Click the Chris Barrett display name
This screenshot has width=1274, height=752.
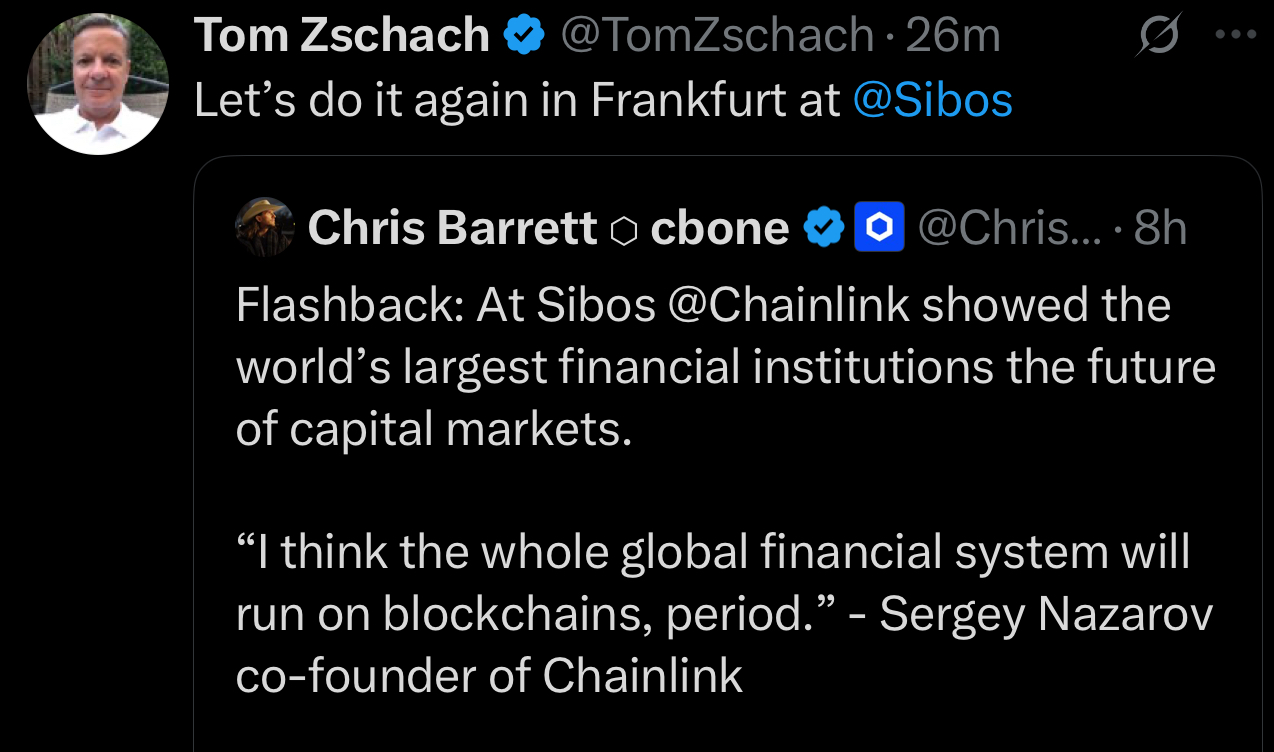pyautogui.click(x=453, y=229)
